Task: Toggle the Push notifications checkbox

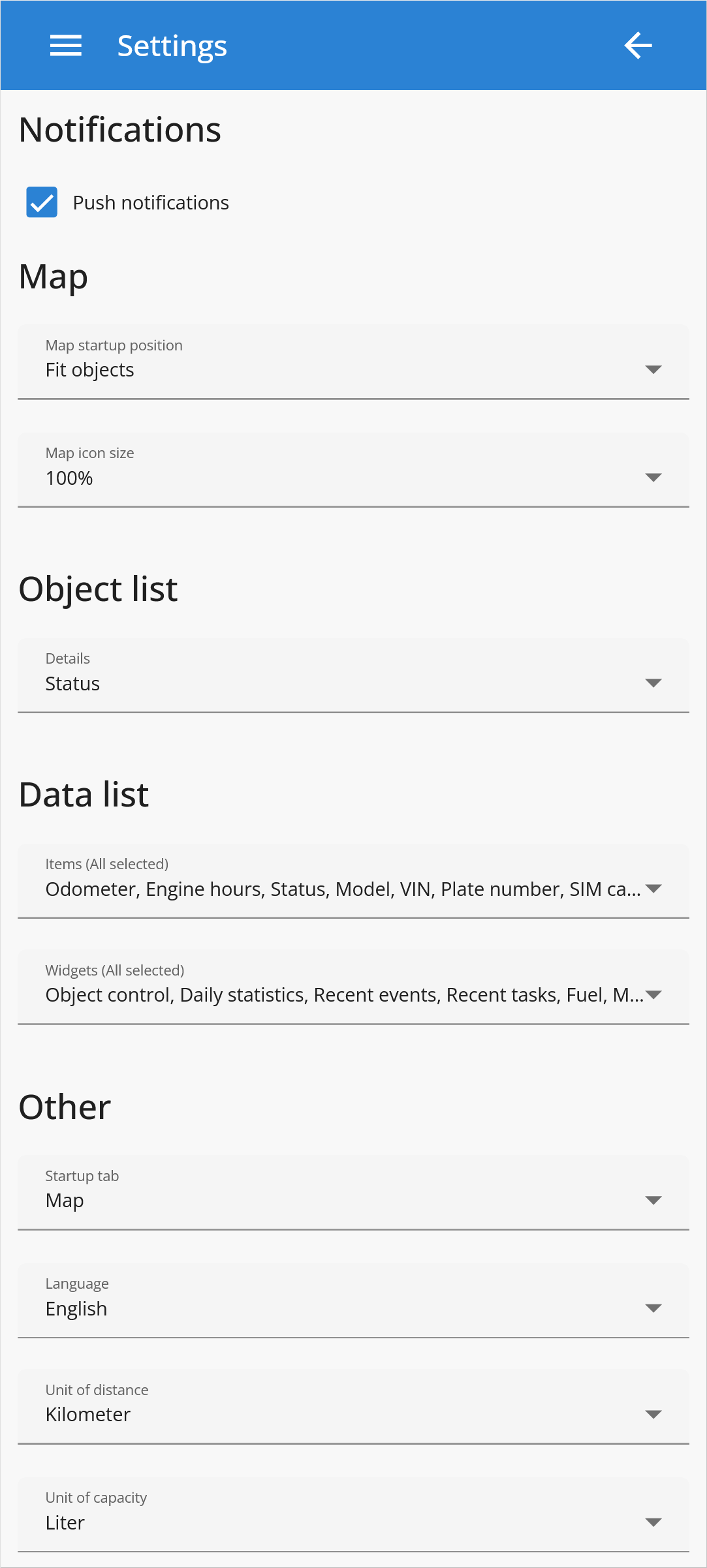Action: point(42,202)
